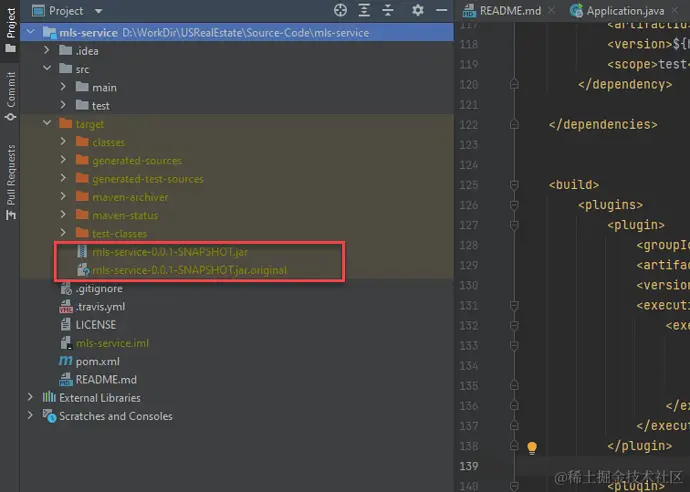Image resolution: width=690 pixels, height=492 pixels.
Task: Click the mls-service.iml module icon
Action: [x=66, y=343]
